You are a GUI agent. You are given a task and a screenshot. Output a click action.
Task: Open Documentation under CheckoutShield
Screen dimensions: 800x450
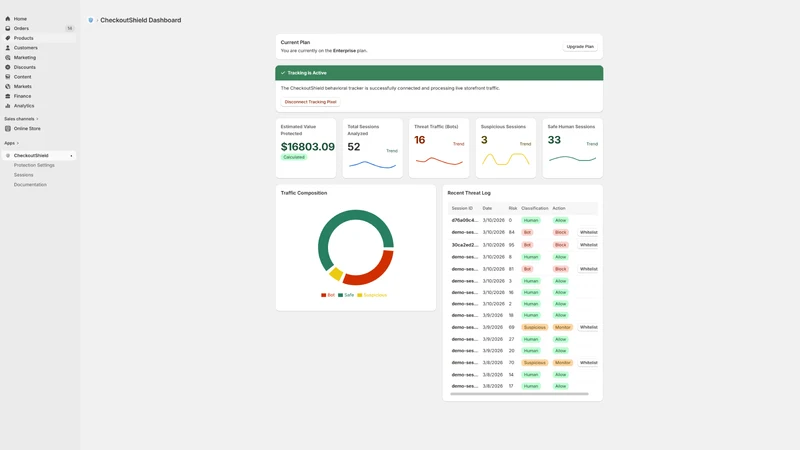[30, 185]
